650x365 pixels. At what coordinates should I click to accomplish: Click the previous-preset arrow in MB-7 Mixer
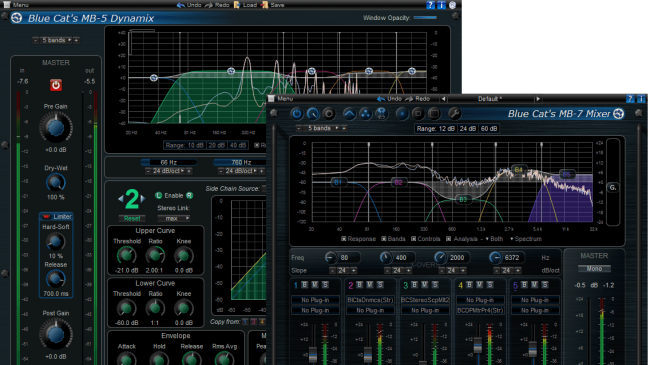click(444, 99)
